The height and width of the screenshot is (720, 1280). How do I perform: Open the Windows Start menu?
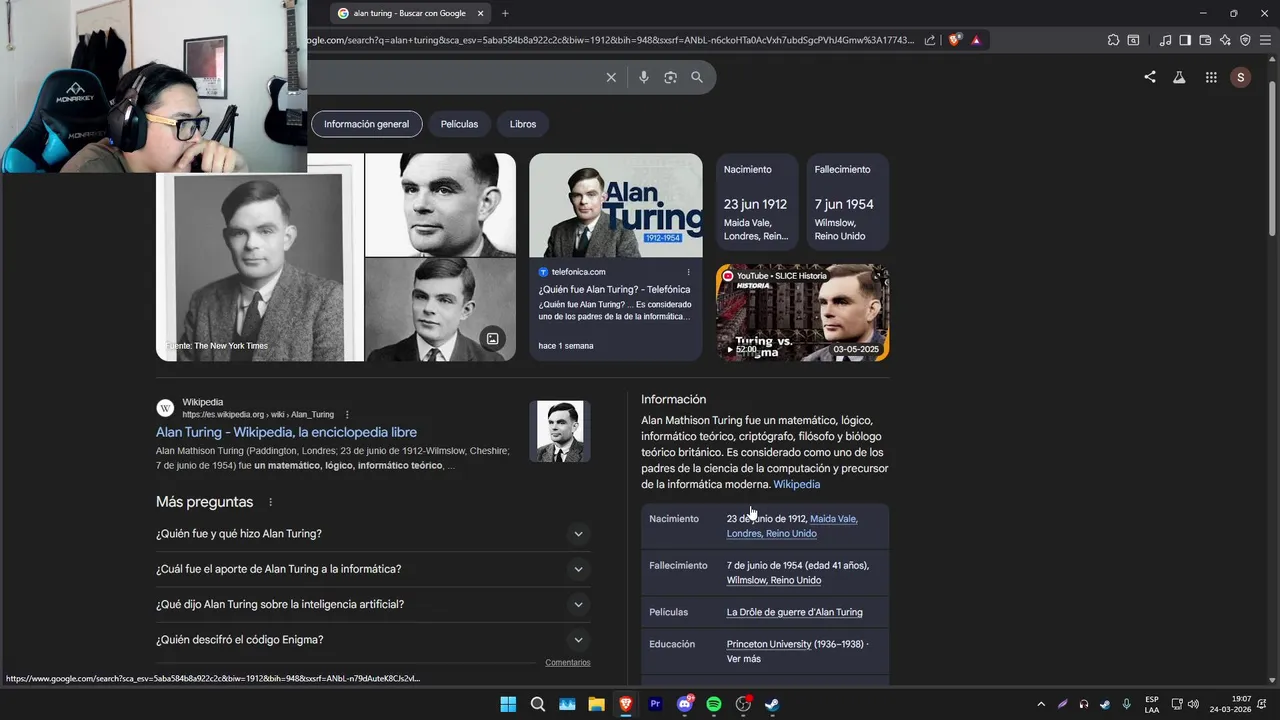pyautogui.click(x=508, y=704)
